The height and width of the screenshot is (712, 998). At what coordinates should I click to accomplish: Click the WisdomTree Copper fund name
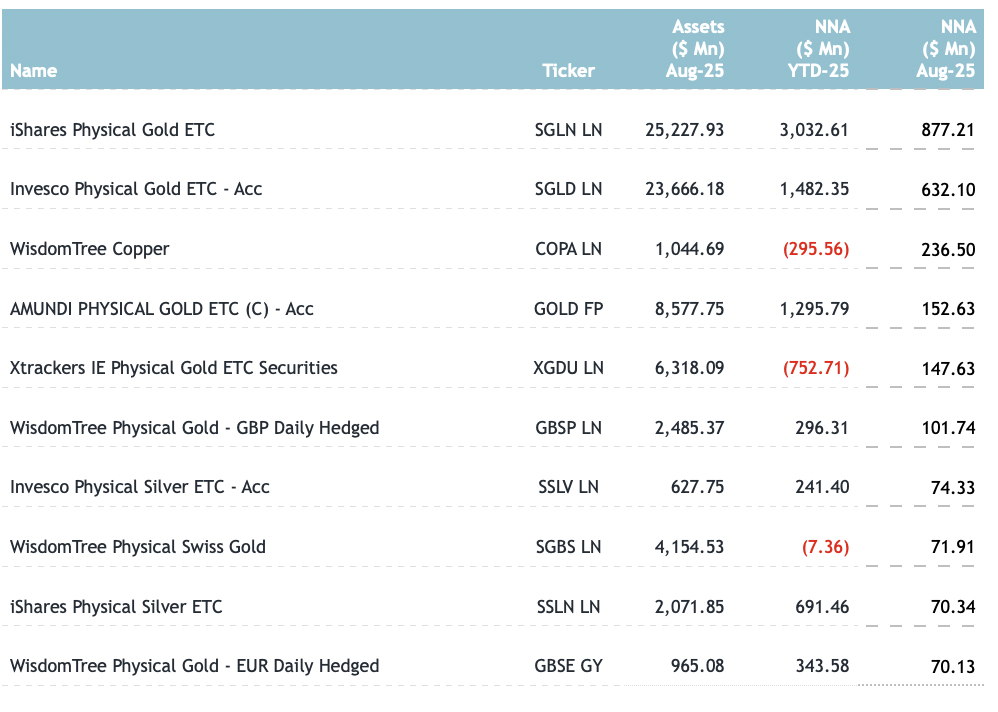(x=90, y=249)
